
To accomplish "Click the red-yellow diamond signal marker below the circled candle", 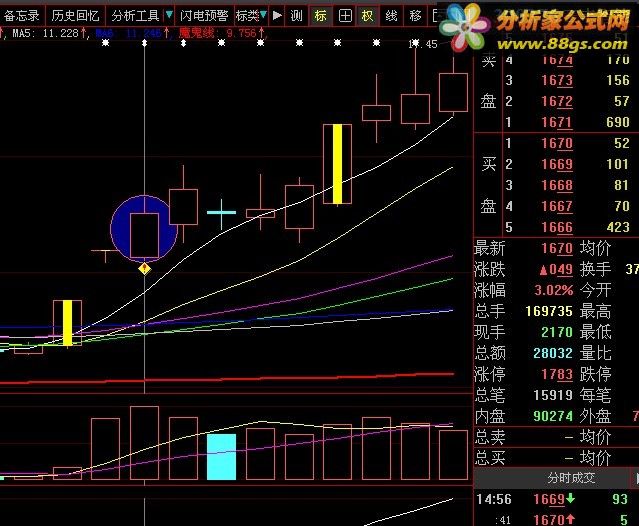I will 144,268.
